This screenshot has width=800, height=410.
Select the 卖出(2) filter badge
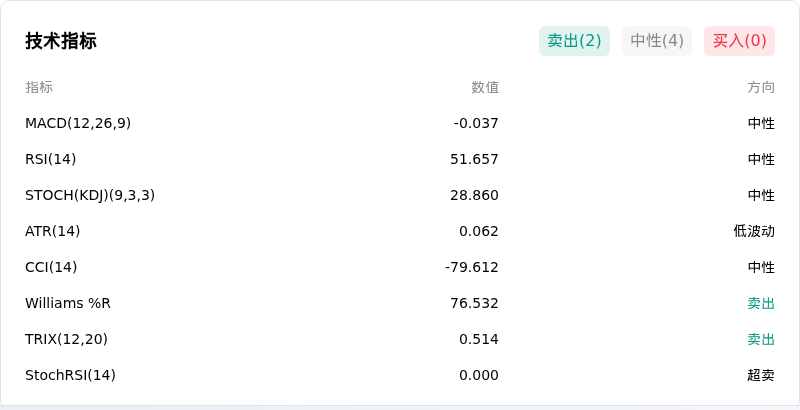[574, 41]
